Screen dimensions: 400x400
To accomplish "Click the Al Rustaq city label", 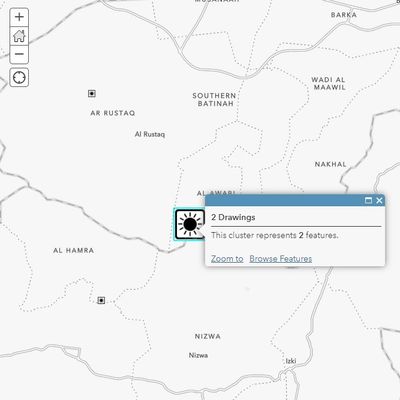I will coord(150,134).
